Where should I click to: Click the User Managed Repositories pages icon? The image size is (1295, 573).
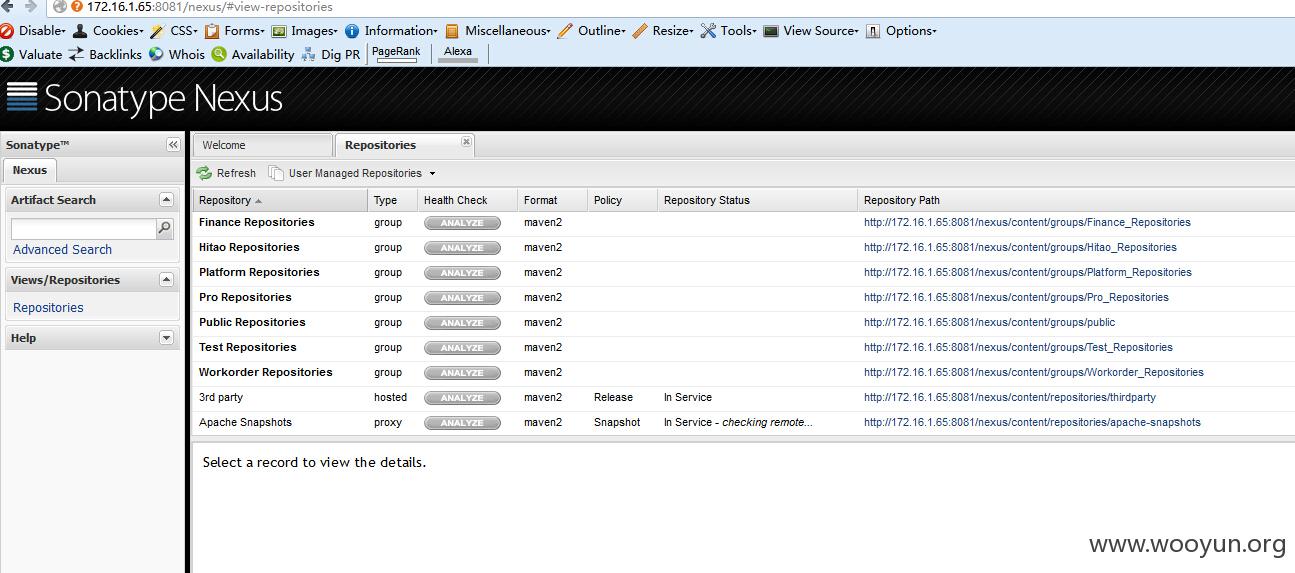[x=276, y=173]
